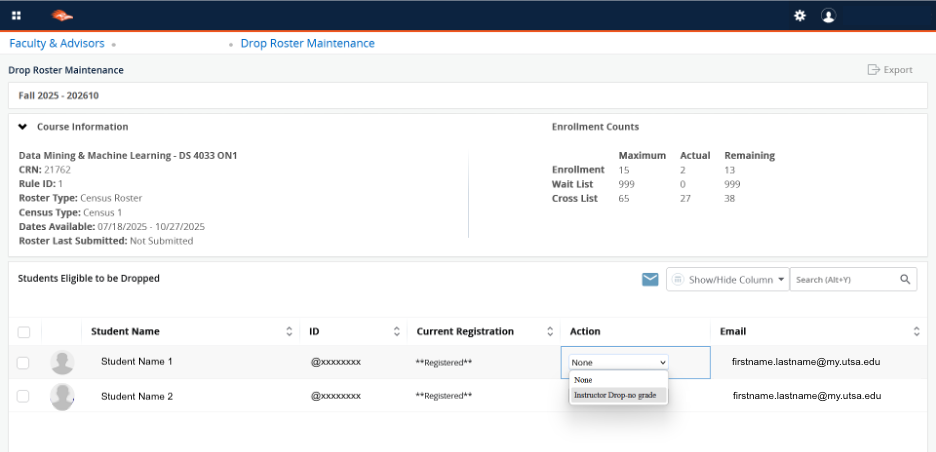Choose "None" from the action list

pyautogui.click(x=584, y=380)
